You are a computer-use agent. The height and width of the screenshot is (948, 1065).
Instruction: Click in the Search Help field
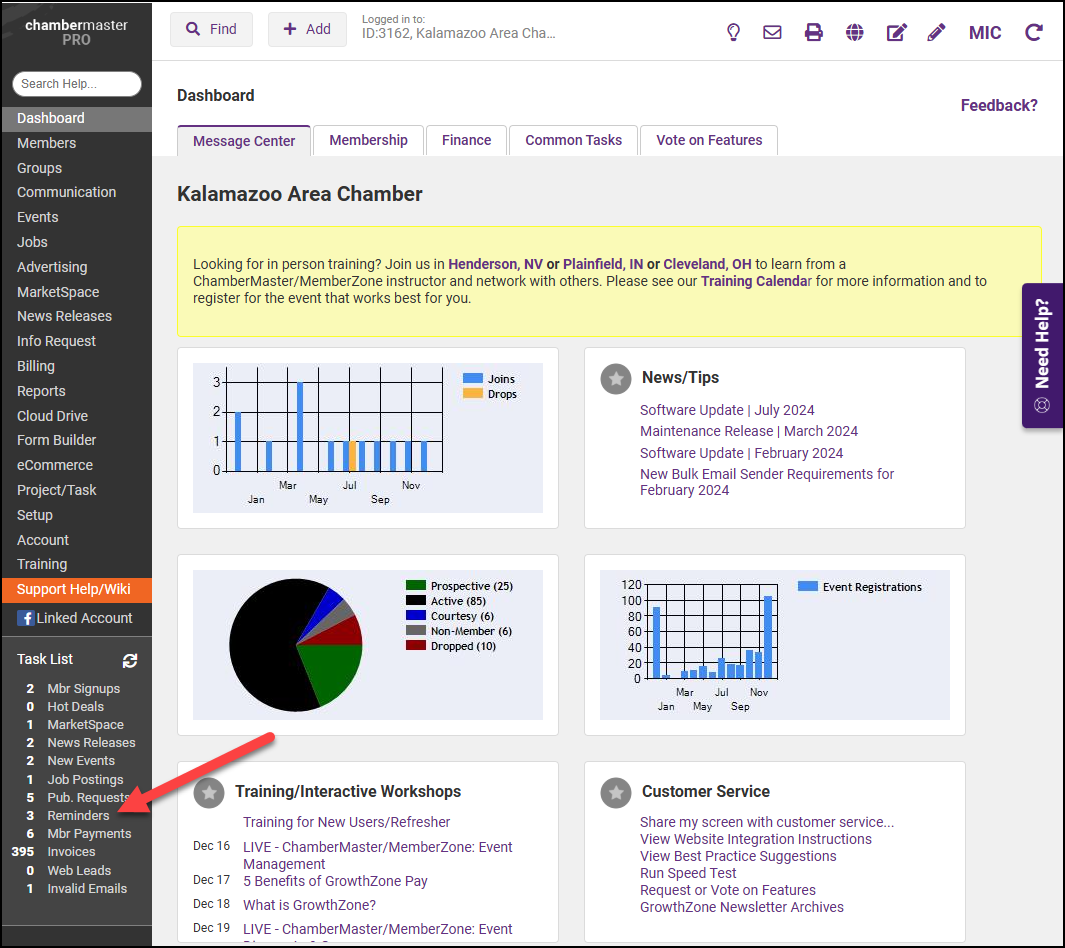tap(77, 84)
